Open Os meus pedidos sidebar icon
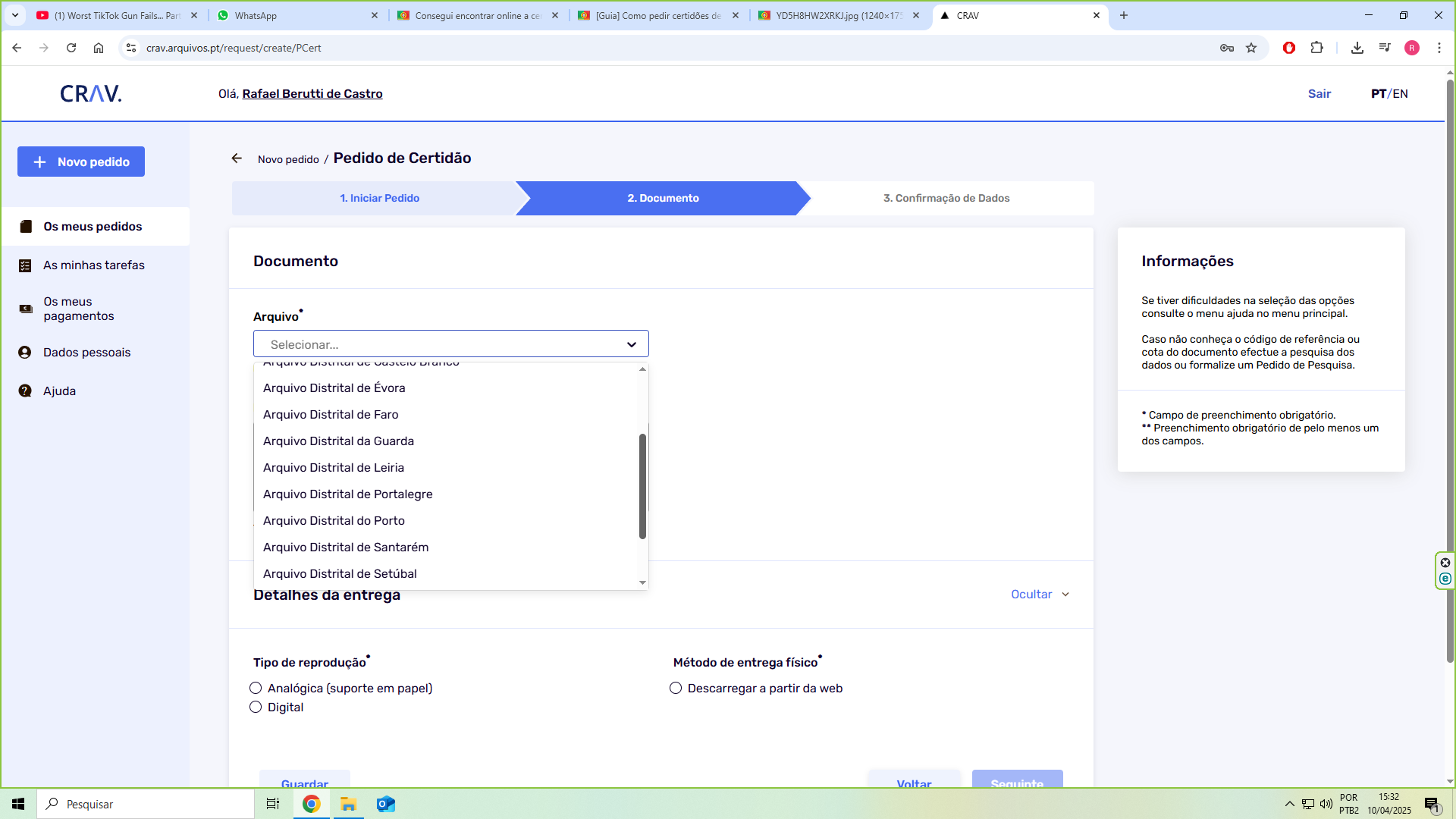1456x819 pixels. tap(26, 226)
